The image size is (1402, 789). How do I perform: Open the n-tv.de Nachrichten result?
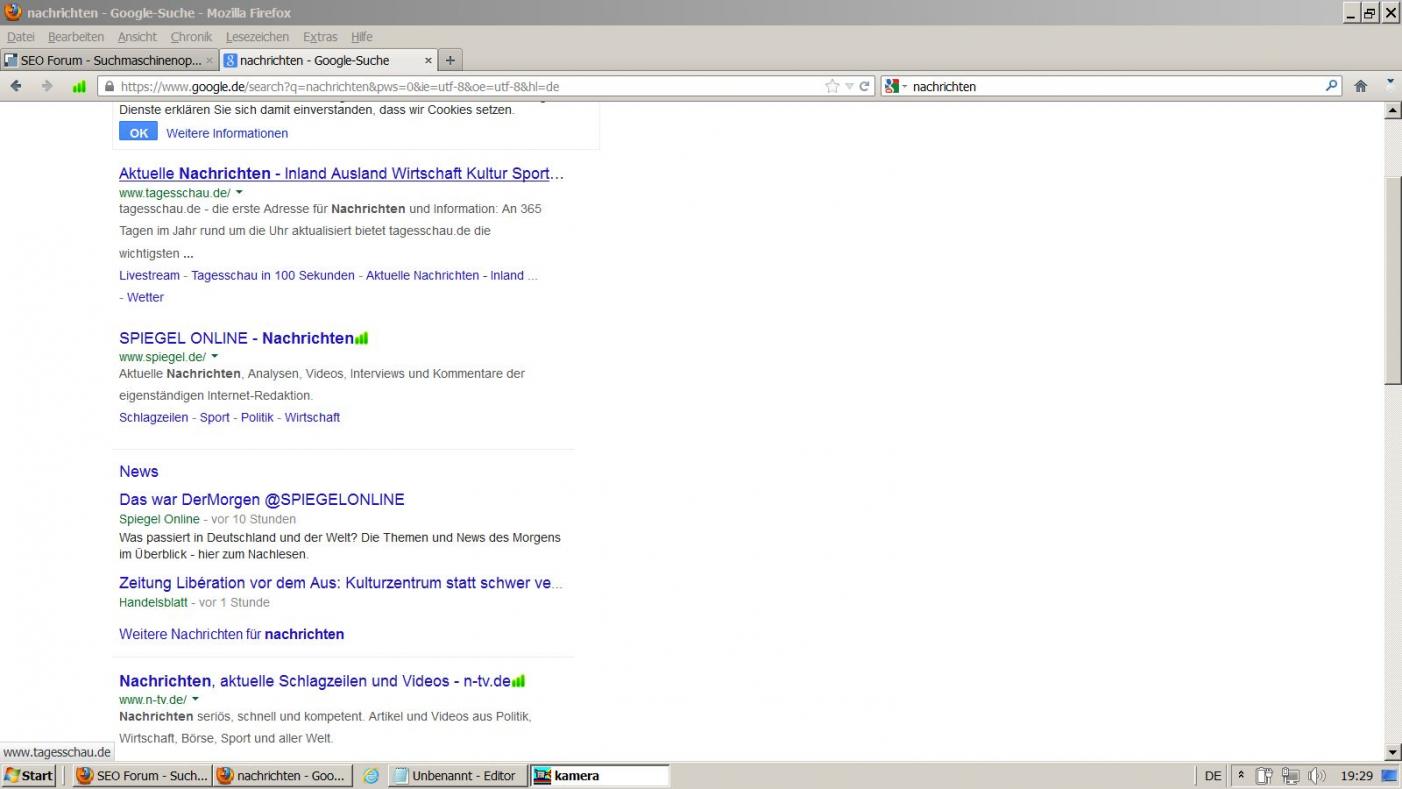pos(315,681)
